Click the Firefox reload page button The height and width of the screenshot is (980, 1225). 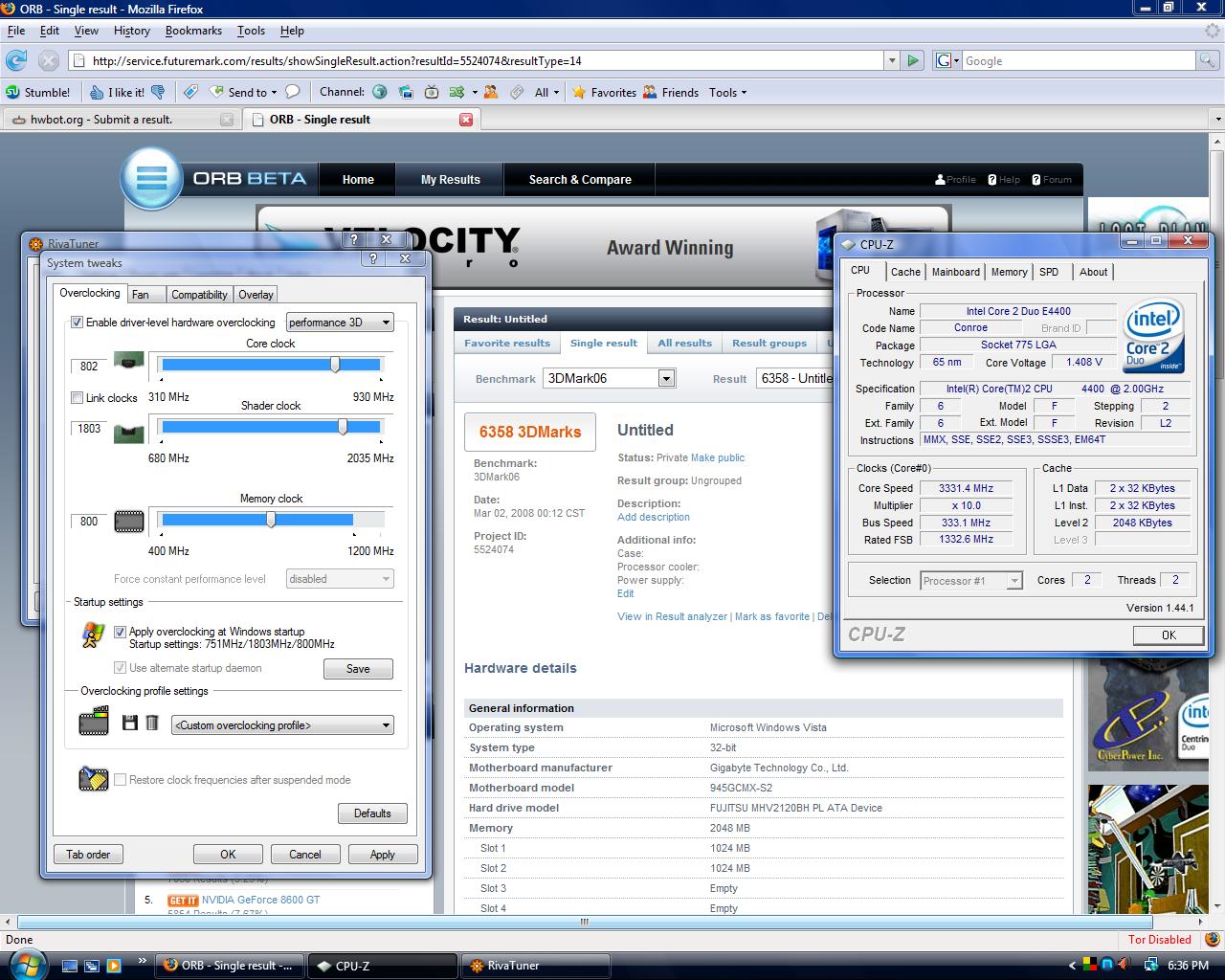point(16,60)
